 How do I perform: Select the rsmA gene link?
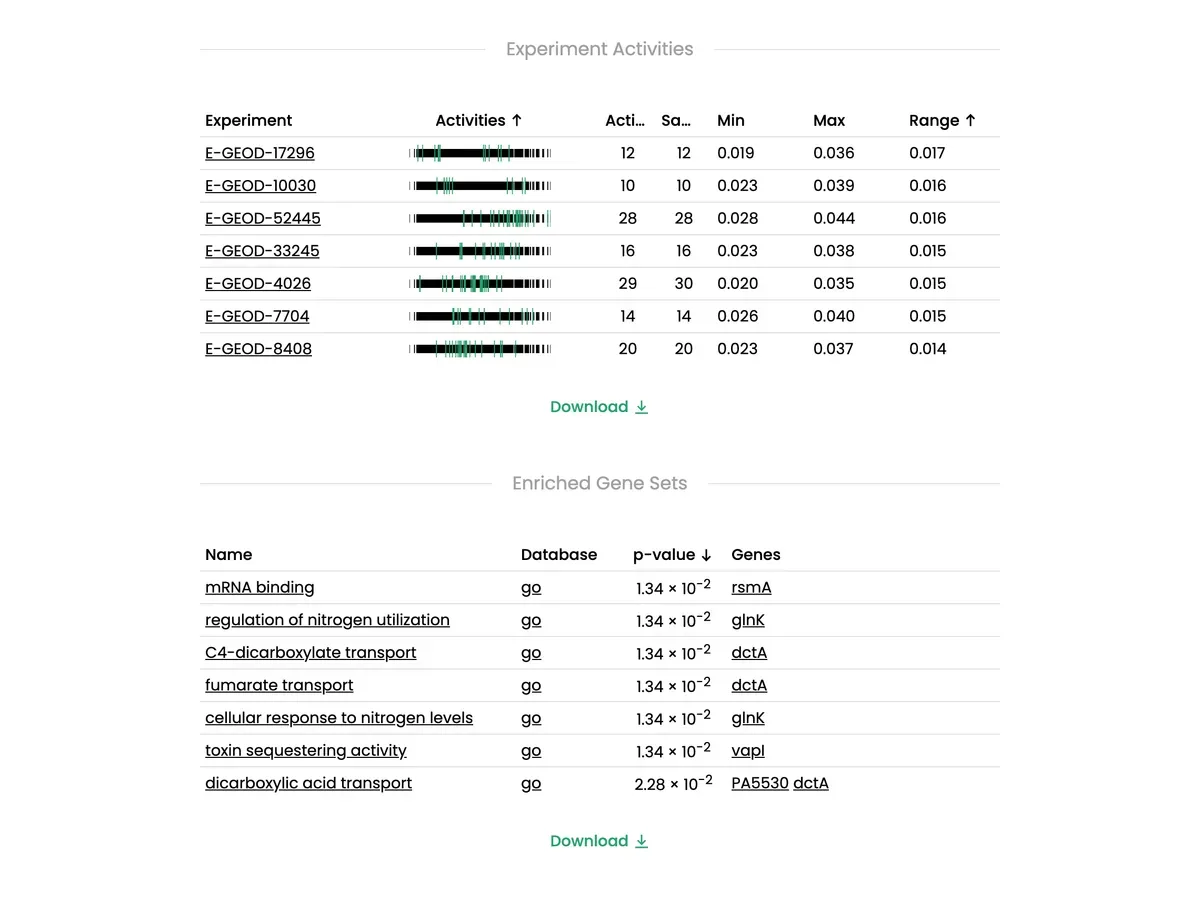pyautogui.click(x=751, y=587)
